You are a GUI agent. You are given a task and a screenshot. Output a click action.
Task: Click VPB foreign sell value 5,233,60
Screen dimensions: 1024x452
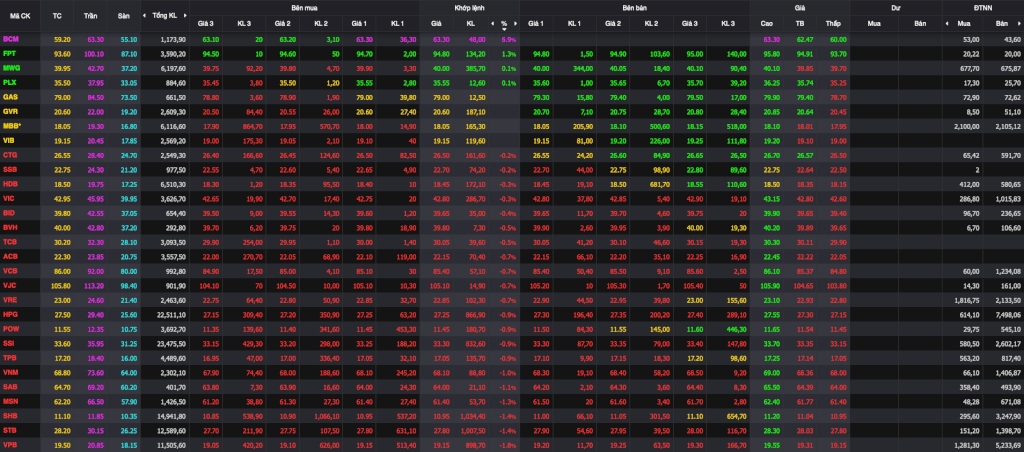point(1008,444)
